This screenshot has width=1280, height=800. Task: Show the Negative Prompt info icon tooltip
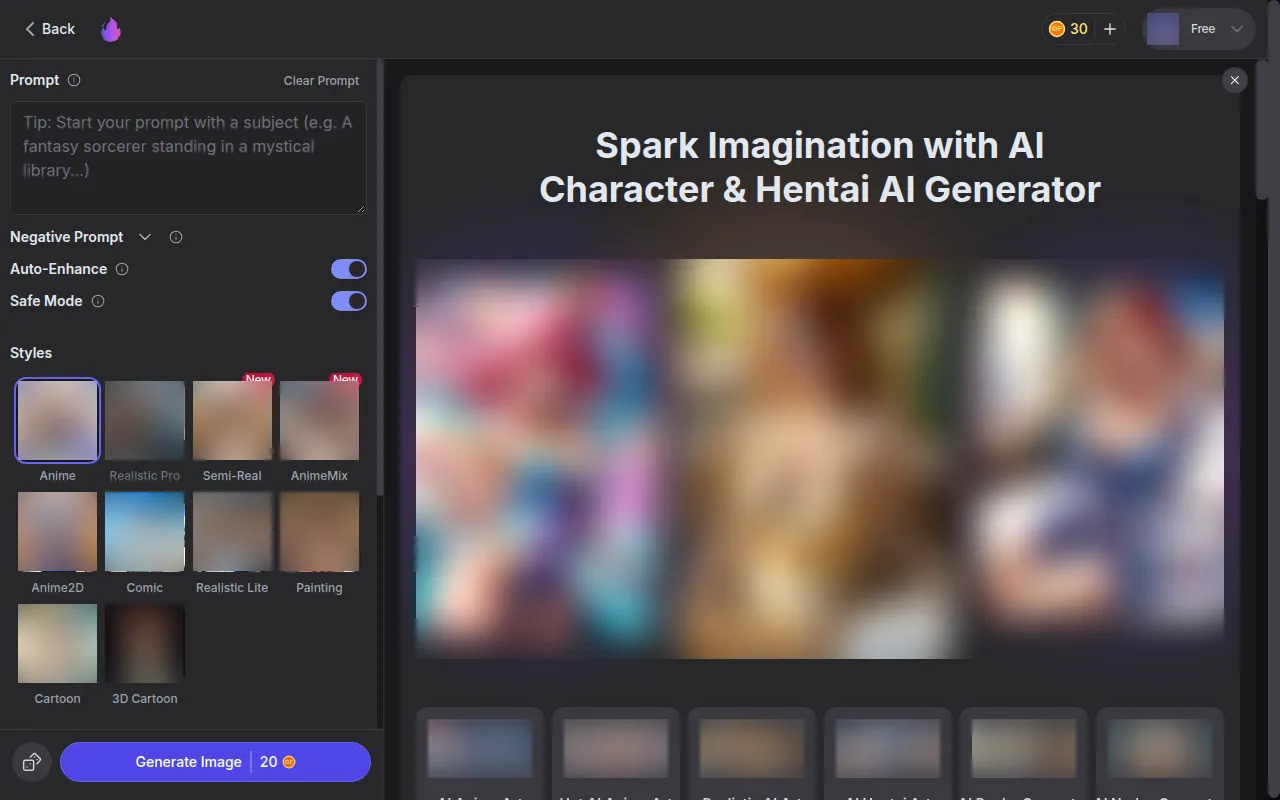point(176,237)
